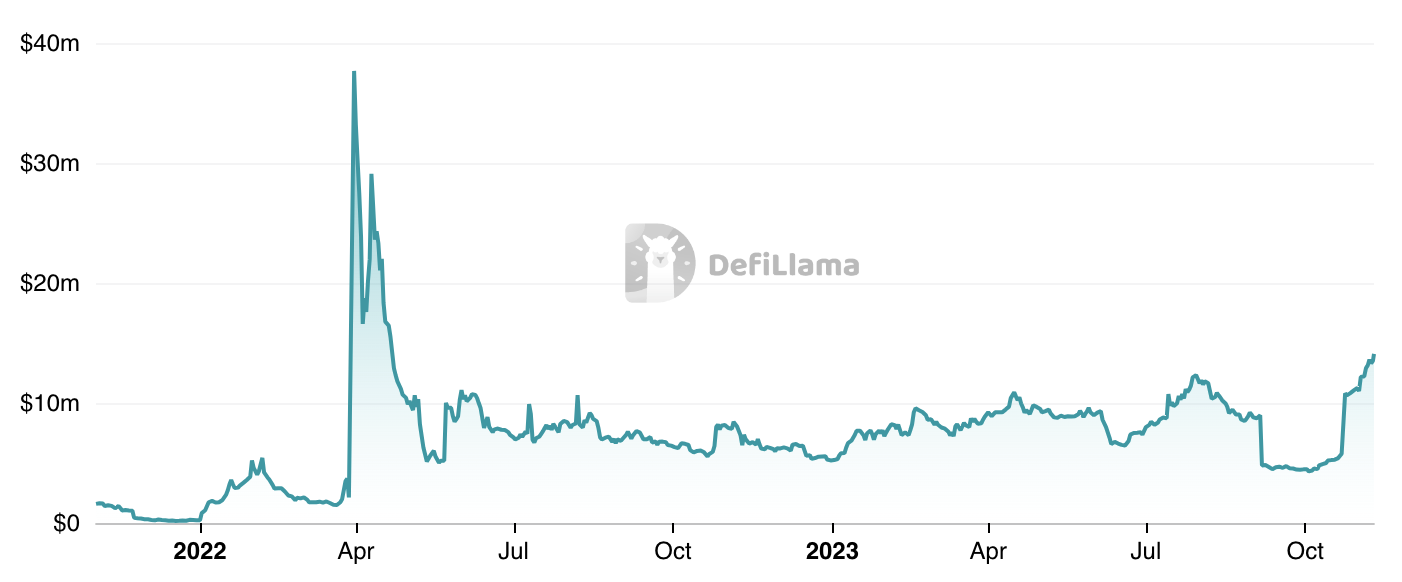Click the last Oct label on x-axis

tap(1305, 551)
